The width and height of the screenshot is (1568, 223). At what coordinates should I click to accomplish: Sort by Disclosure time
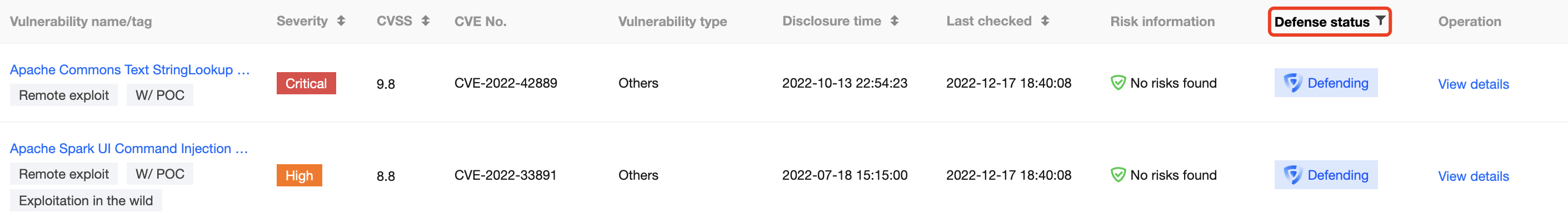[x=893, y=21]
